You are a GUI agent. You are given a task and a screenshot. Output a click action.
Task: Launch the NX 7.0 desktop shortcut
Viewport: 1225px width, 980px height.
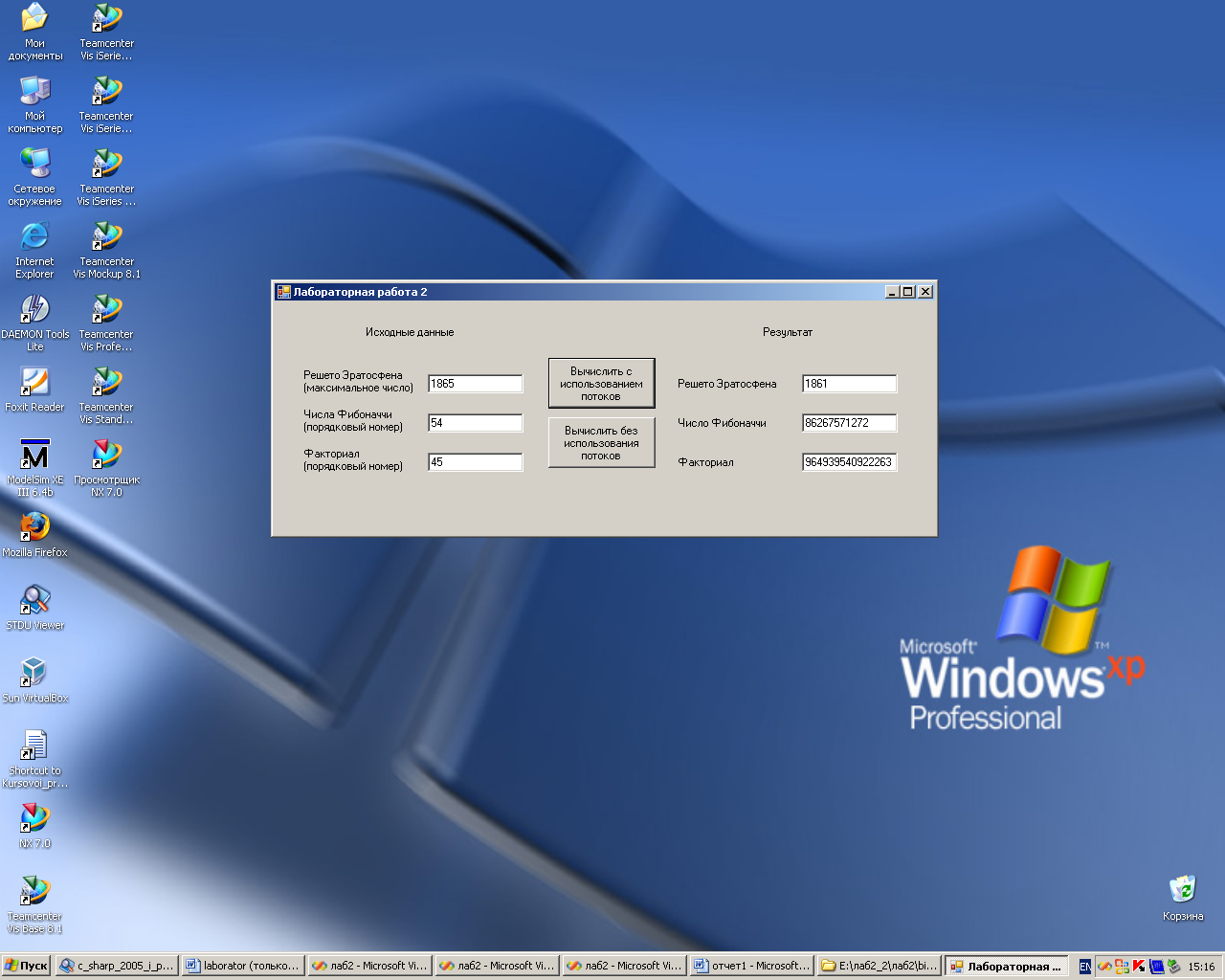(34, 825)
